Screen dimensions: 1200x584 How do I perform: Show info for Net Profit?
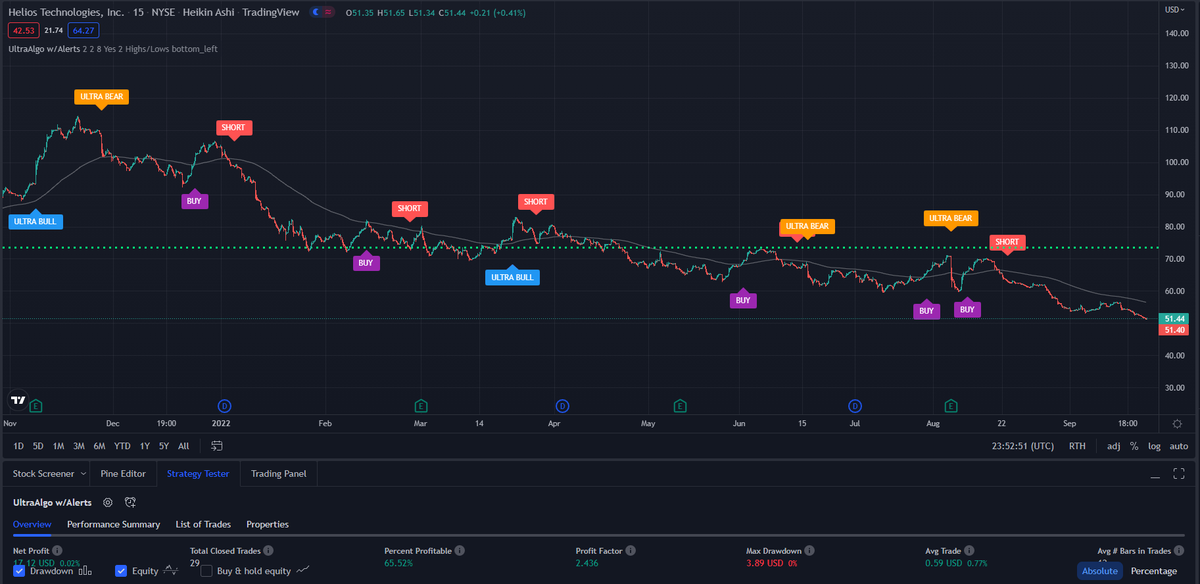click(x=57, y=551)
